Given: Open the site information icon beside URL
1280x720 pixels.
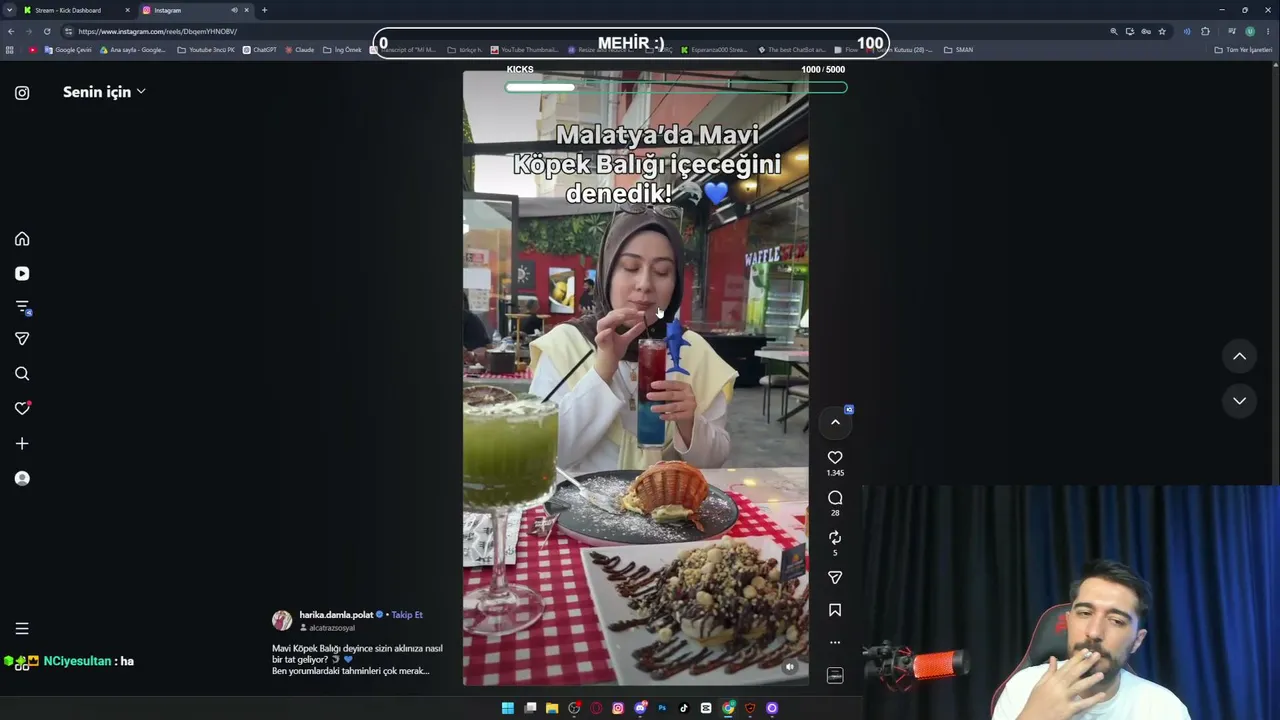Looking at the screenshot, I should 68,31.
